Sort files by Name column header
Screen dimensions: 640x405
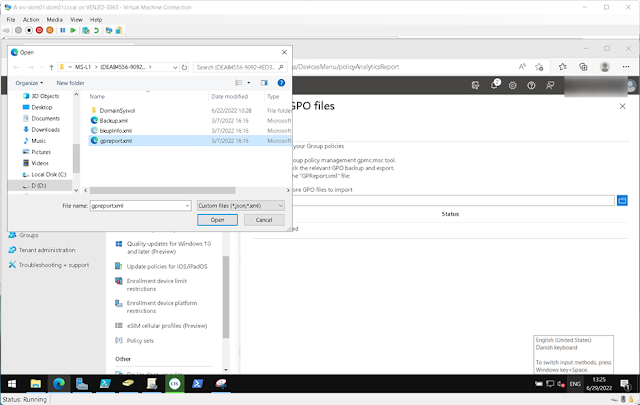click(97, 97)
